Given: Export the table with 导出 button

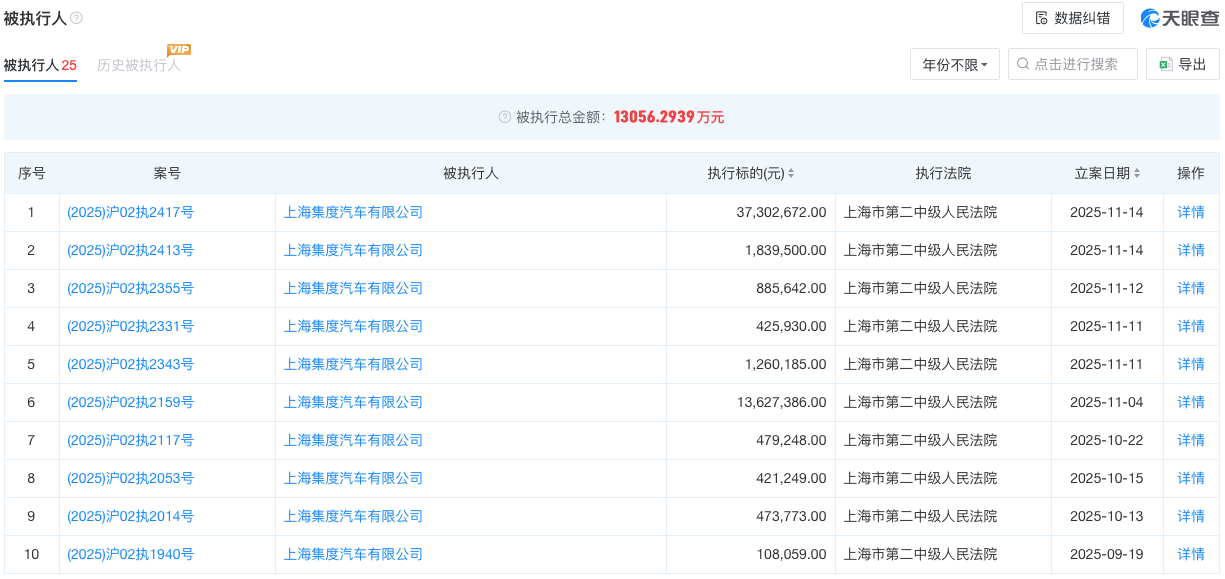Looking at the screenshot, I should pos(1182,64).
